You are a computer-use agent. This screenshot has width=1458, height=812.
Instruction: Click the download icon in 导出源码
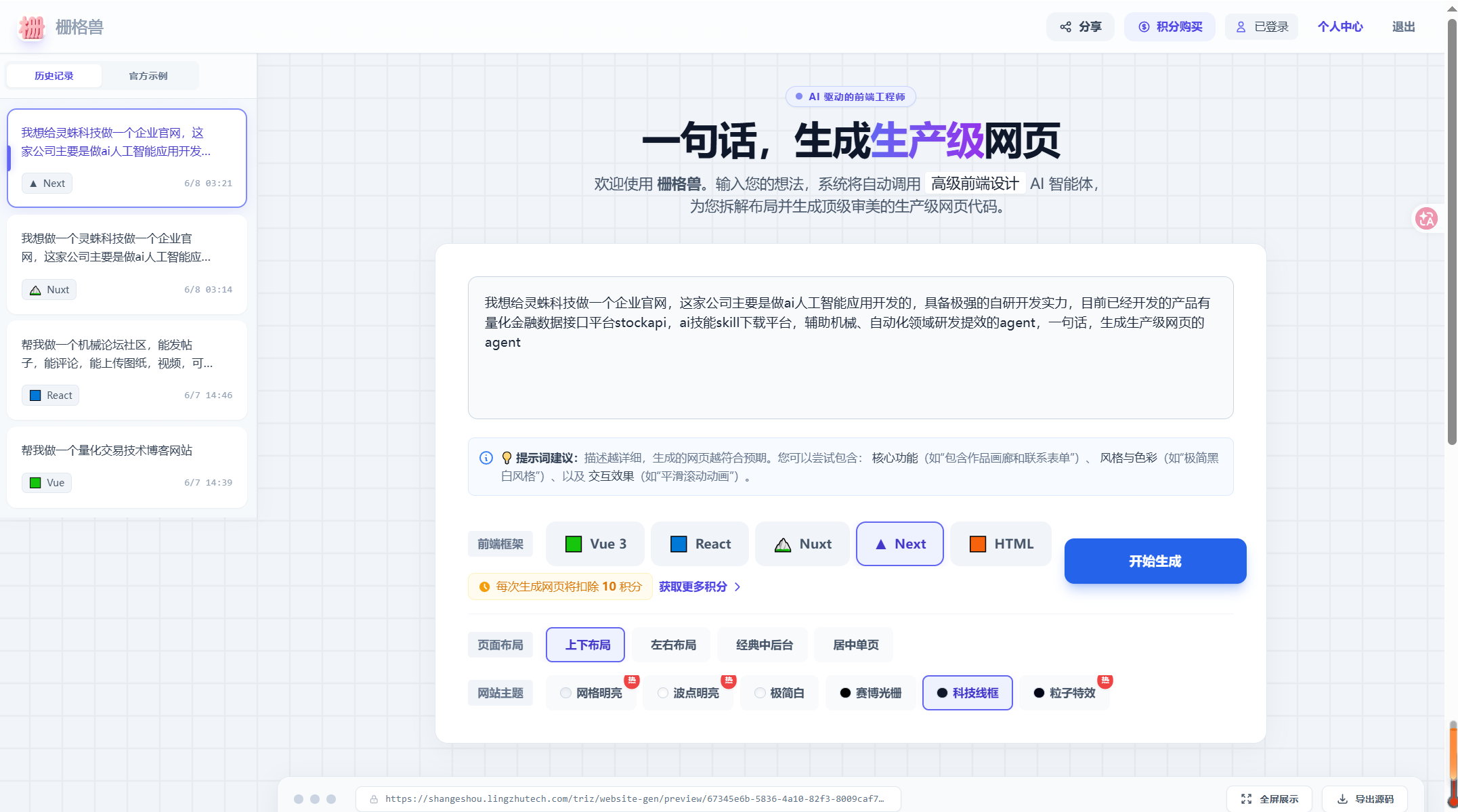click(1342, 799)
